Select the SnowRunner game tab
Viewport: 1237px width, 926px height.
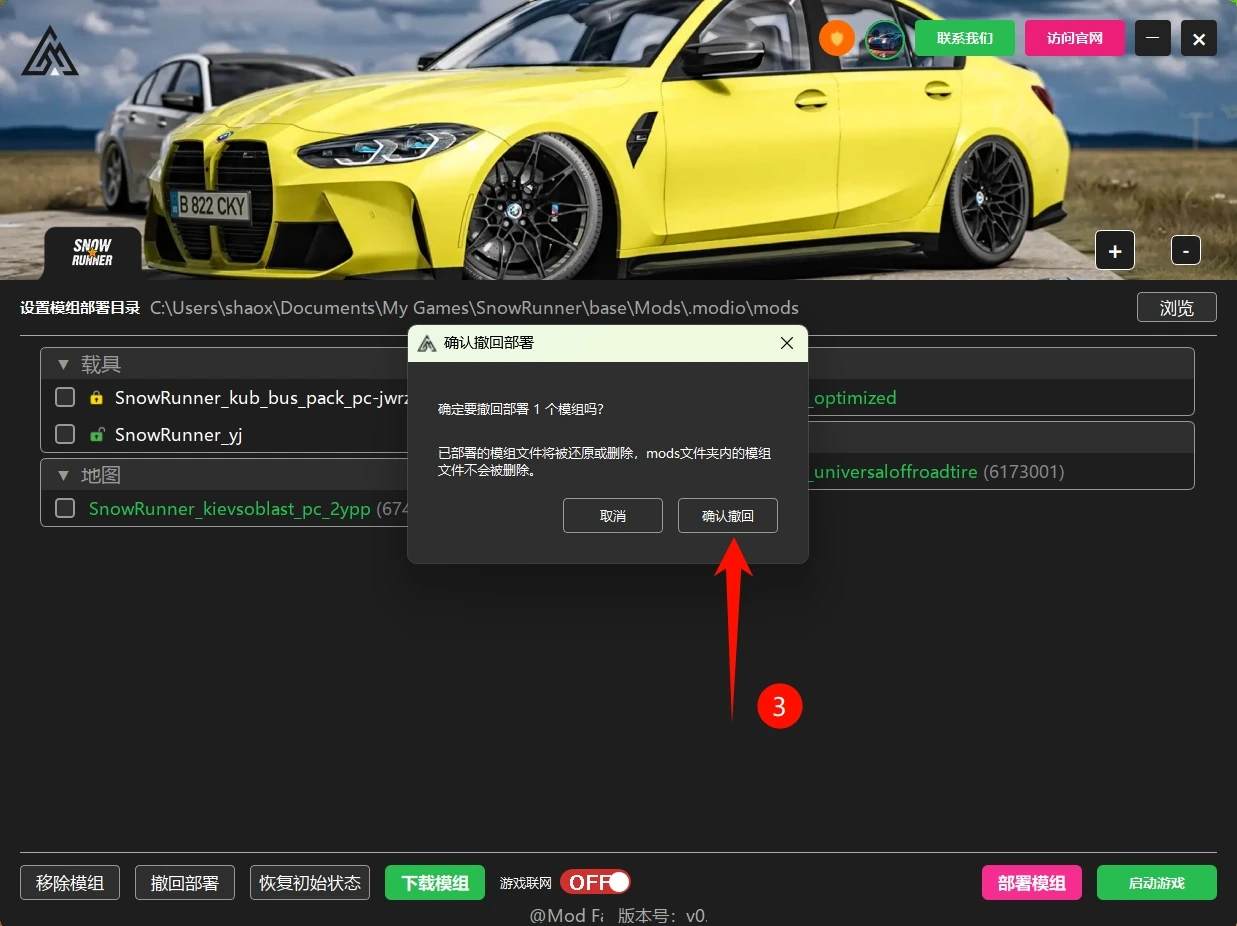pyautogui.click(x=92, y=253)
